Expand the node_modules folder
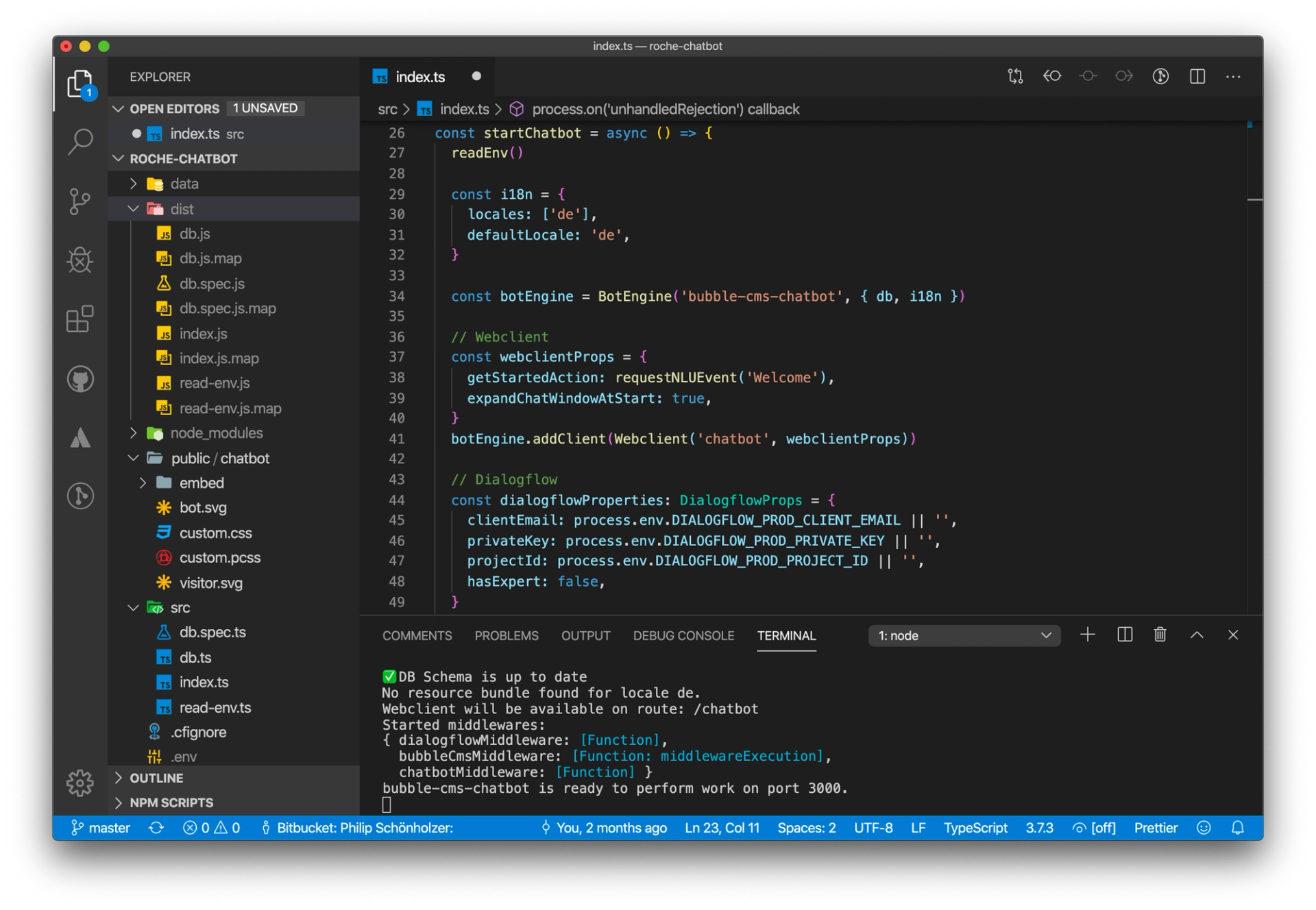The image size is (1316, 910). (134, 433)
